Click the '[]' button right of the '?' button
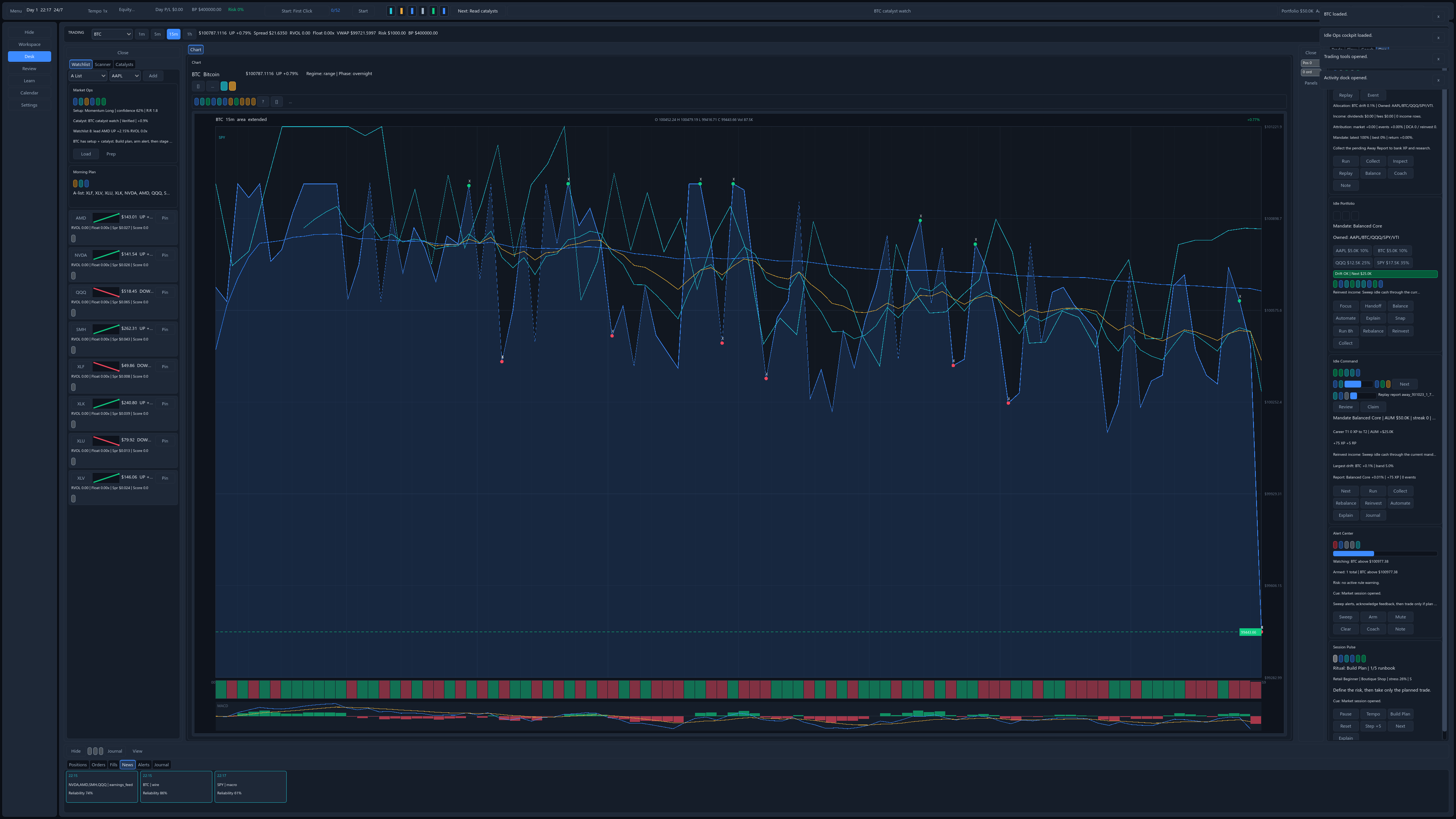The height and width of the screenshot is (819, 1456). [276, 102]
